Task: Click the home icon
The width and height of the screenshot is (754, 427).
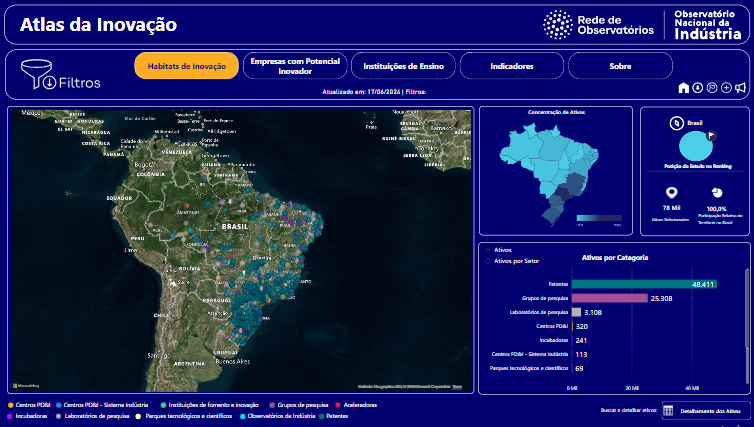Action: pyautogui.click(x=683, y=88)
